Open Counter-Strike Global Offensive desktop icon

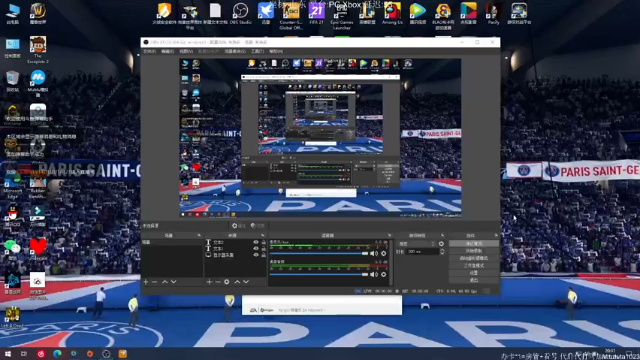(291, 16)
